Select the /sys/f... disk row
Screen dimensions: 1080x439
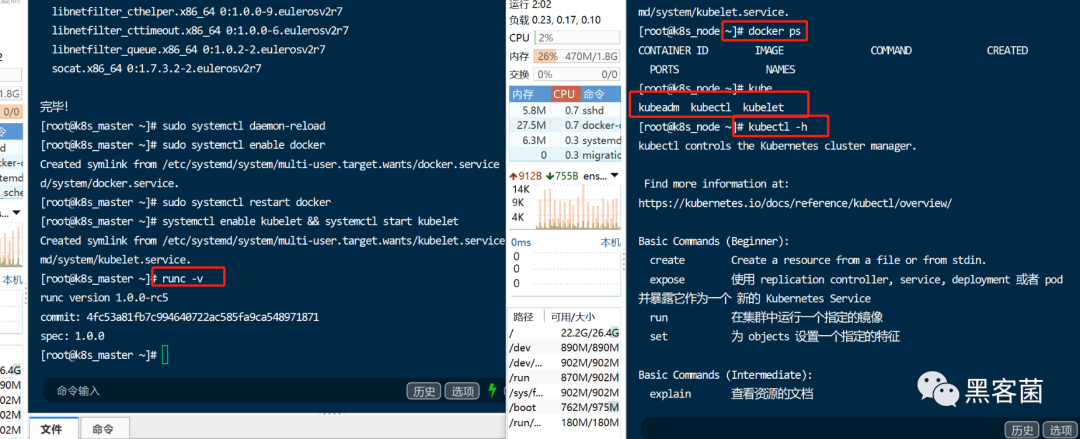pos(565,393)
